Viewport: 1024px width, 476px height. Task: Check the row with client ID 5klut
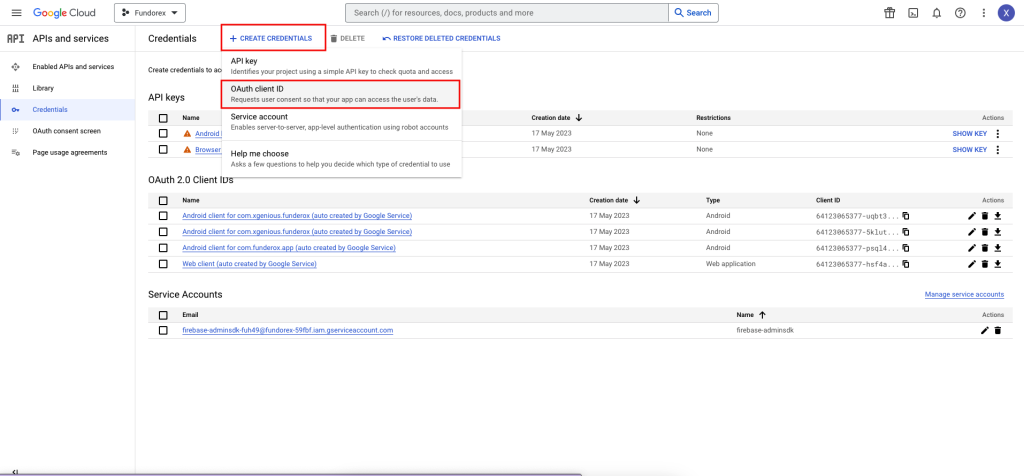tap(163, 232)
